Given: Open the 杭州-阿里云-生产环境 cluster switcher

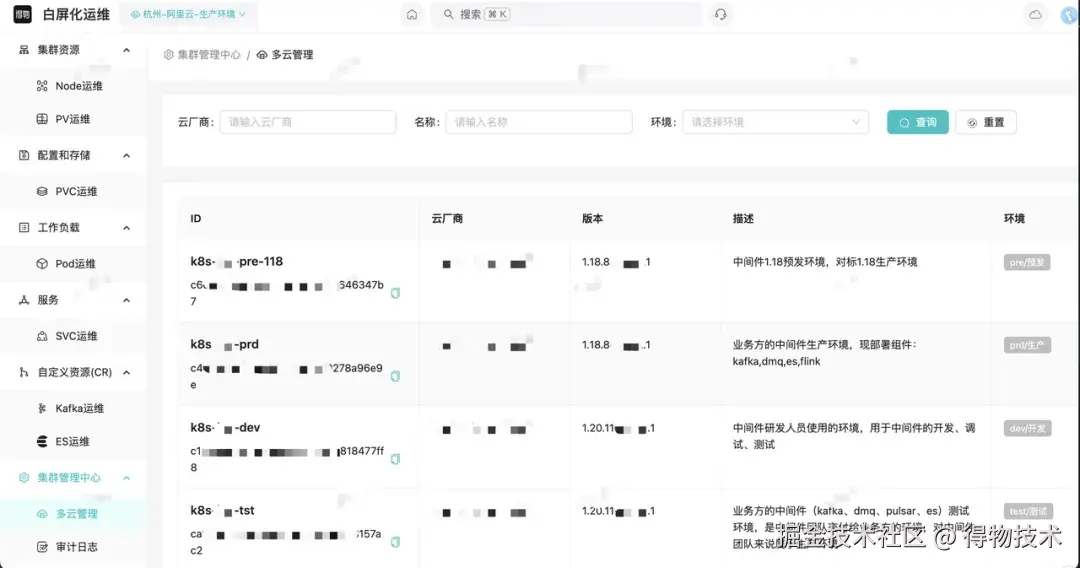Looking at the screenshot, I should point(188,14).
